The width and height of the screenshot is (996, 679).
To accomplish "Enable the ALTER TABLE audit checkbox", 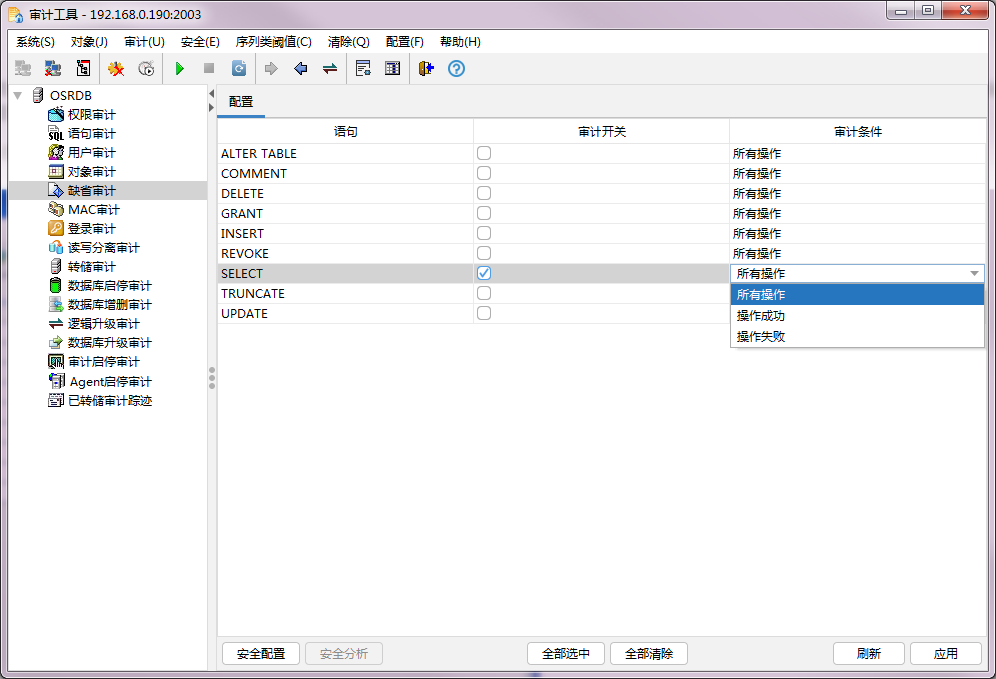I will 484,153.
